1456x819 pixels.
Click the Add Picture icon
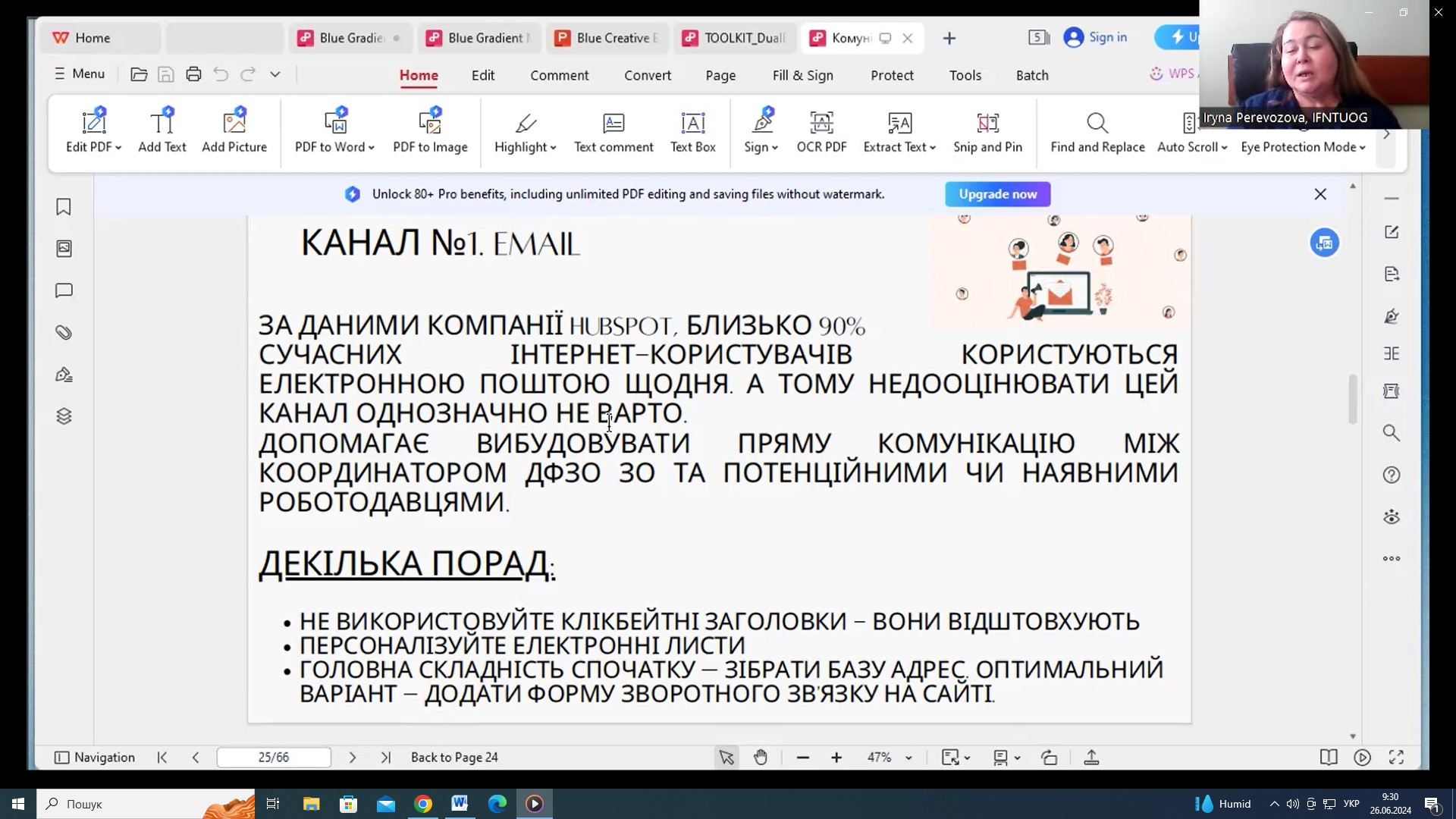[234, 122]
